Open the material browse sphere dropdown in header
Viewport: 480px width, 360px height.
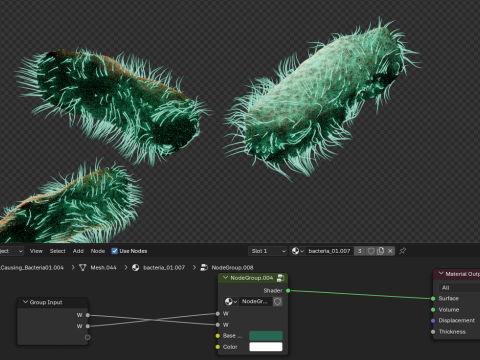298,251
